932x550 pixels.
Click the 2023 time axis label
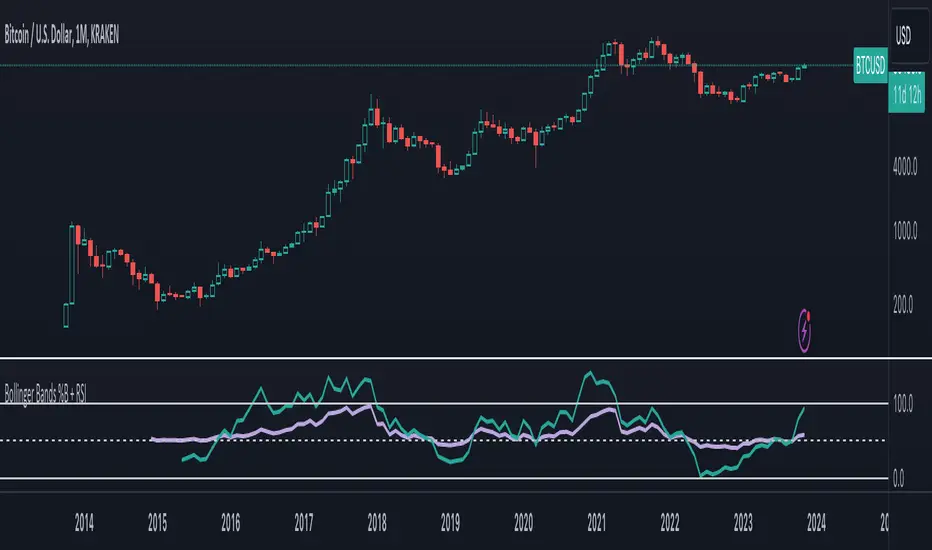click(x=743, y=523)
